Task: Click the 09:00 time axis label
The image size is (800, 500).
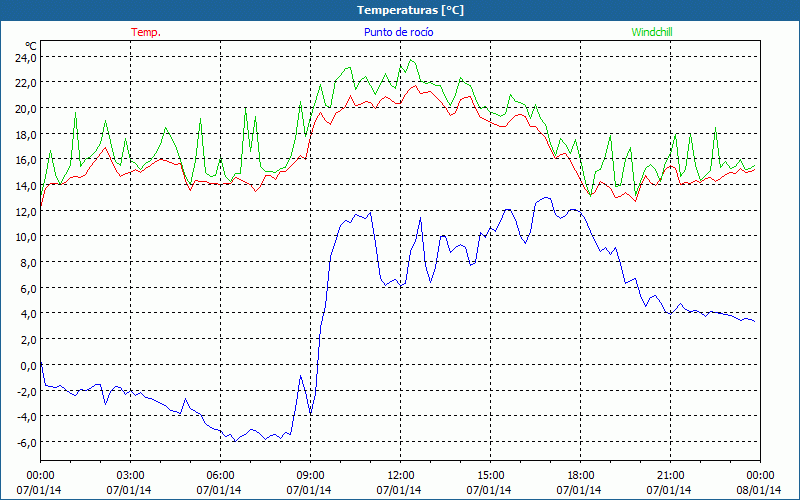Action: tap(310, 476)
